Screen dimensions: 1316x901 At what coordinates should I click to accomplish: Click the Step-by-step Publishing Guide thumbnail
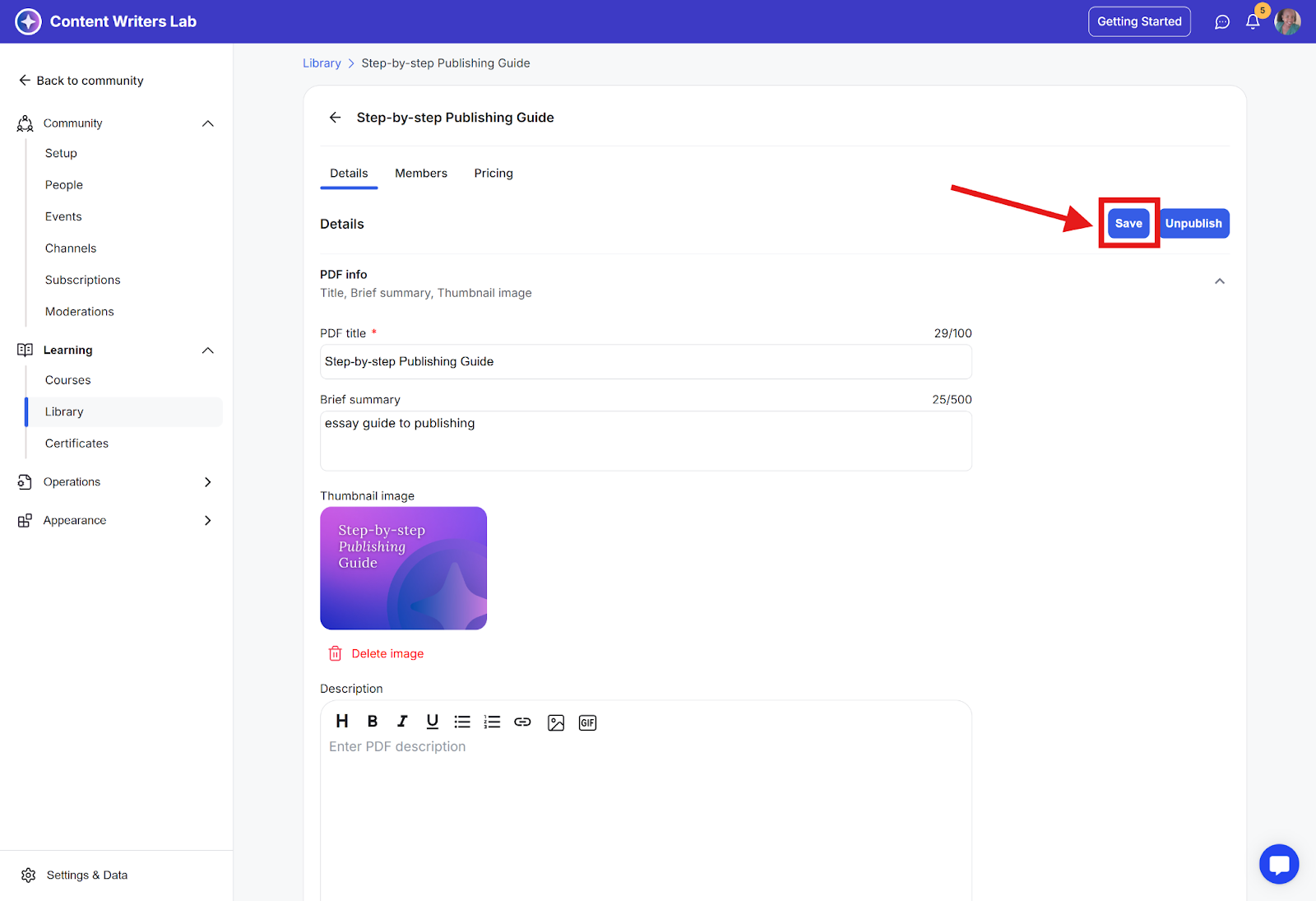(x=403, y=569)
